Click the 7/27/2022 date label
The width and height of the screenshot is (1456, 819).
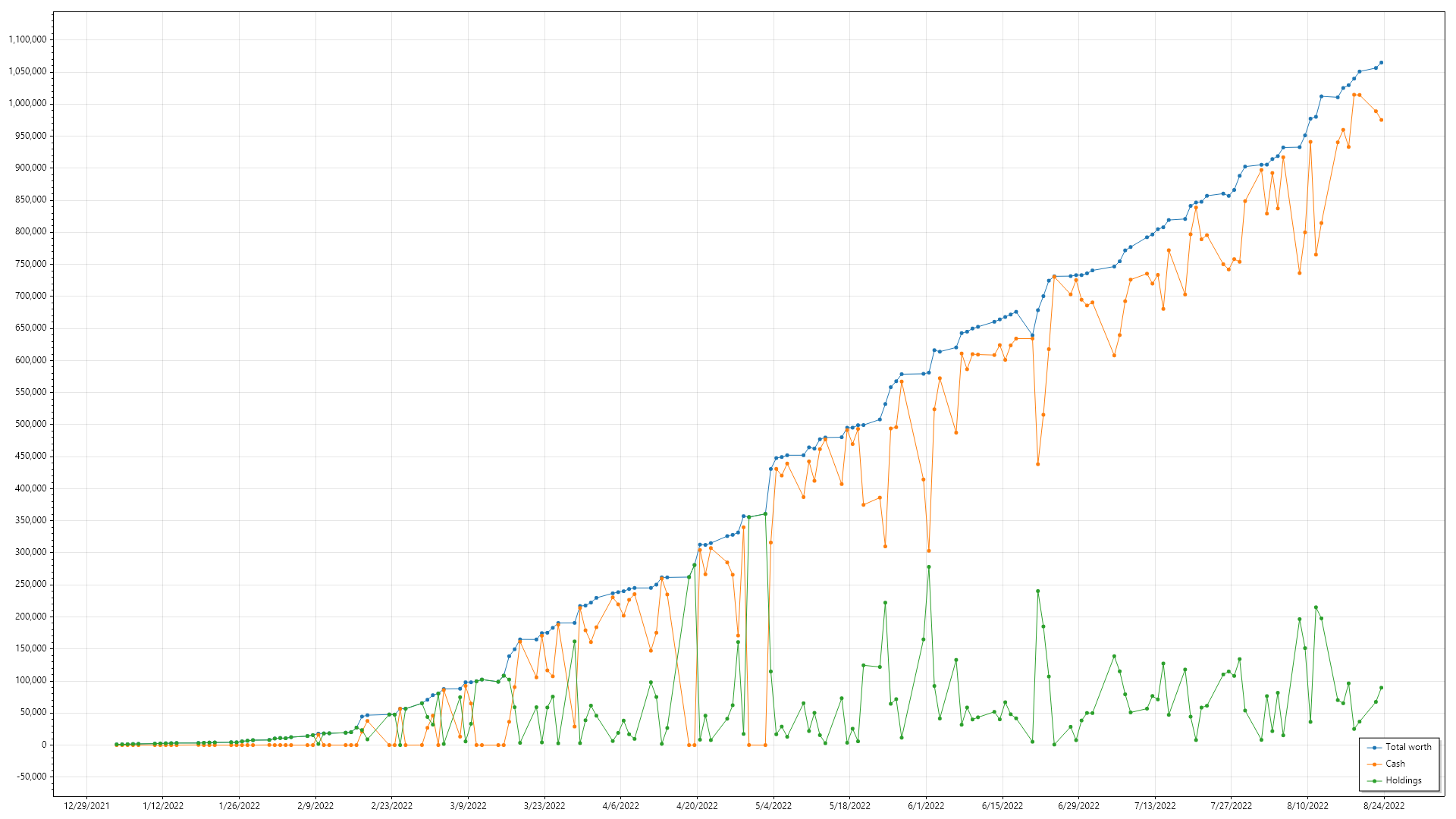[x=1232, y=806]
